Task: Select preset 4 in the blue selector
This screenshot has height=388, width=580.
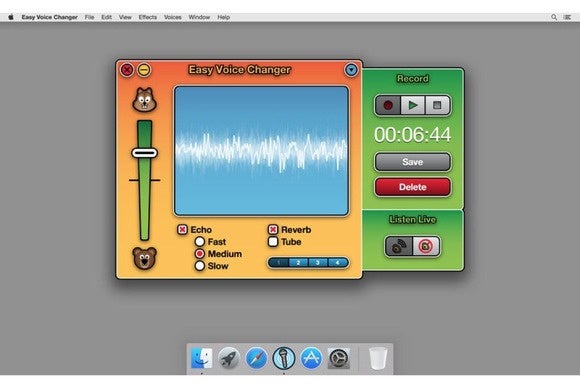Action: click(x=337, y=263)
